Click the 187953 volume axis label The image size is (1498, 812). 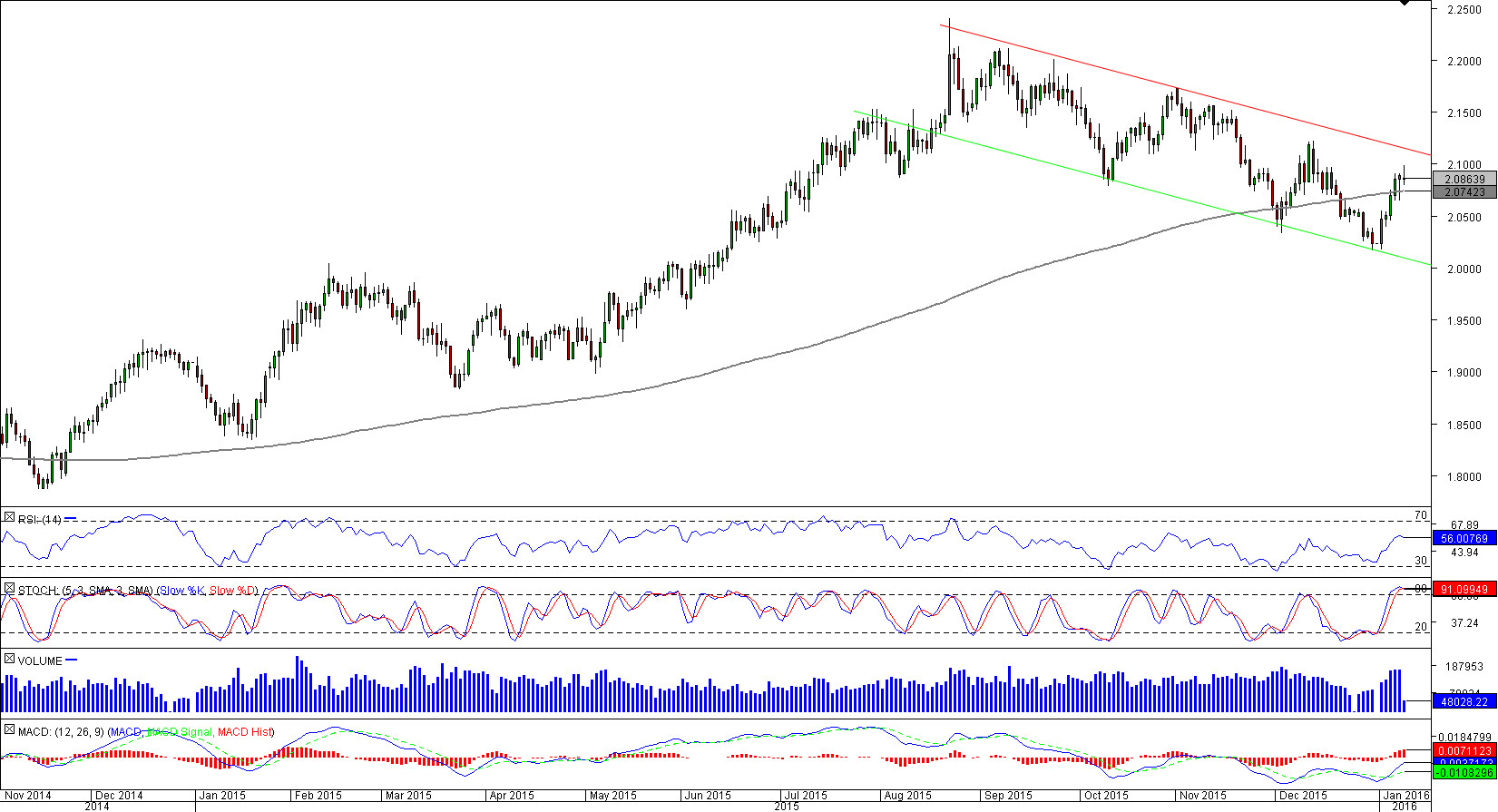click(x=1464, y=666)
